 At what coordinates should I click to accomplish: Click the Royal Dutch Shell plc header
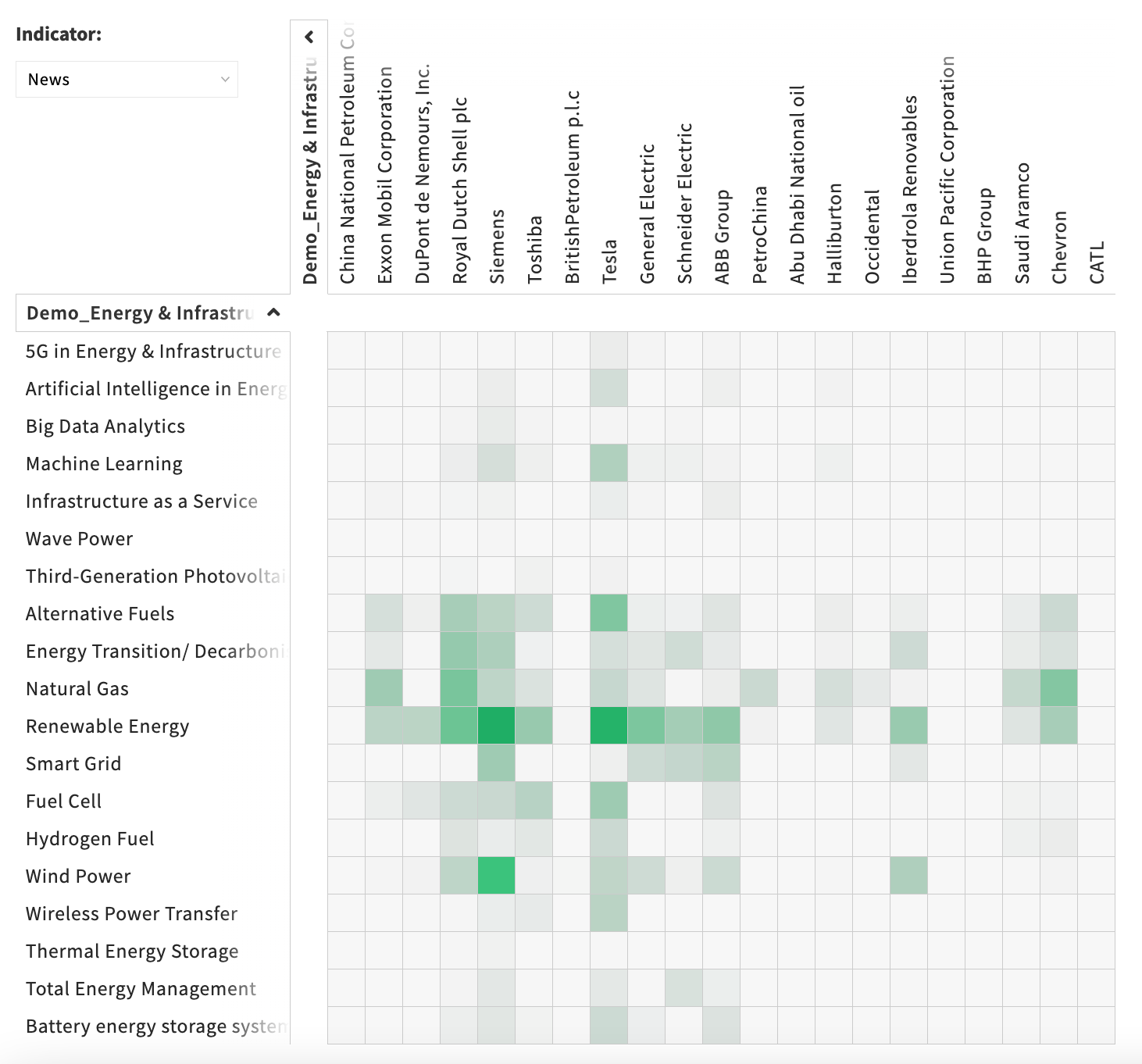(459, 190)
